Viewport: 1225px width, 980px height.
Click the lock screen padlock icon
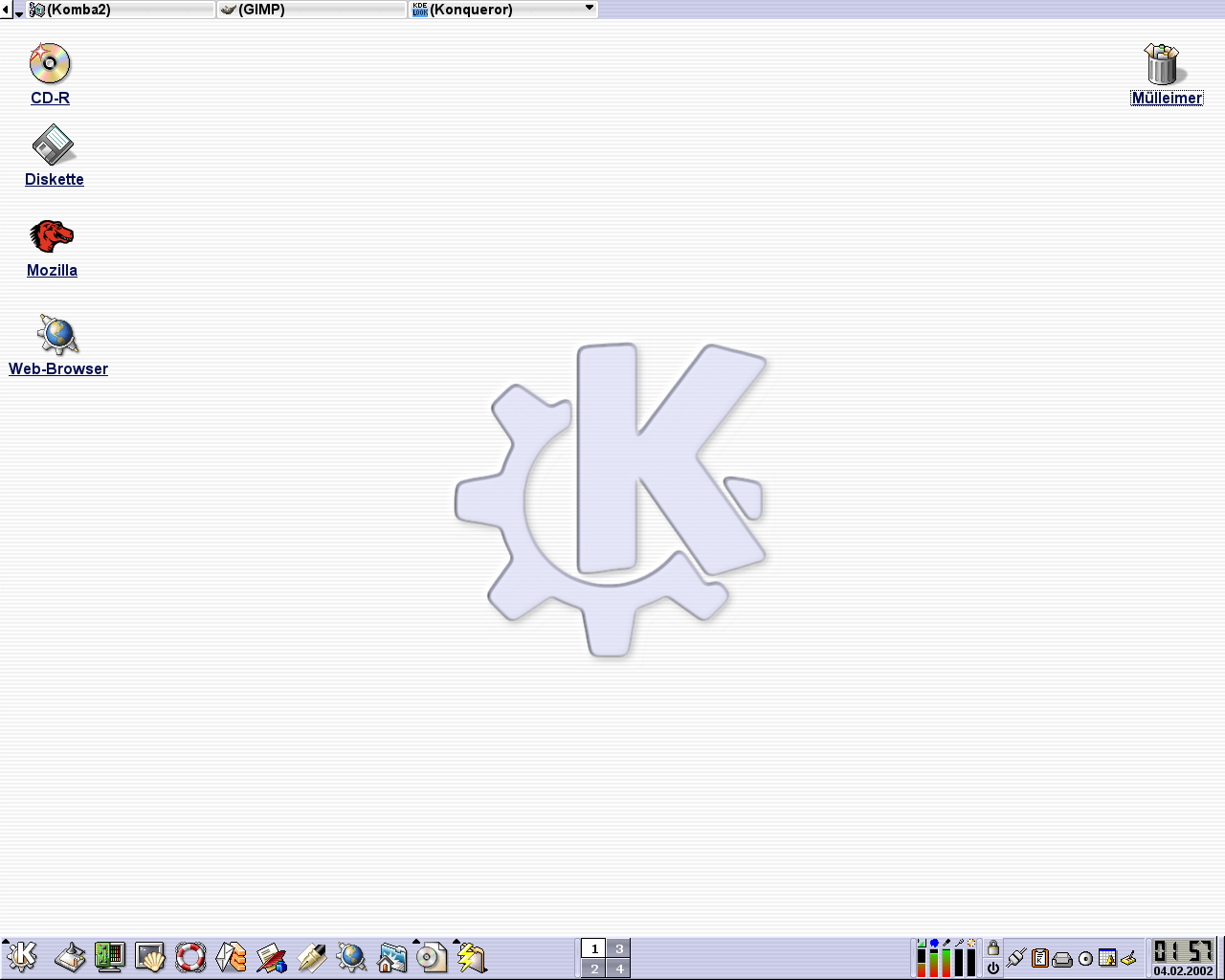coord(993,947)
